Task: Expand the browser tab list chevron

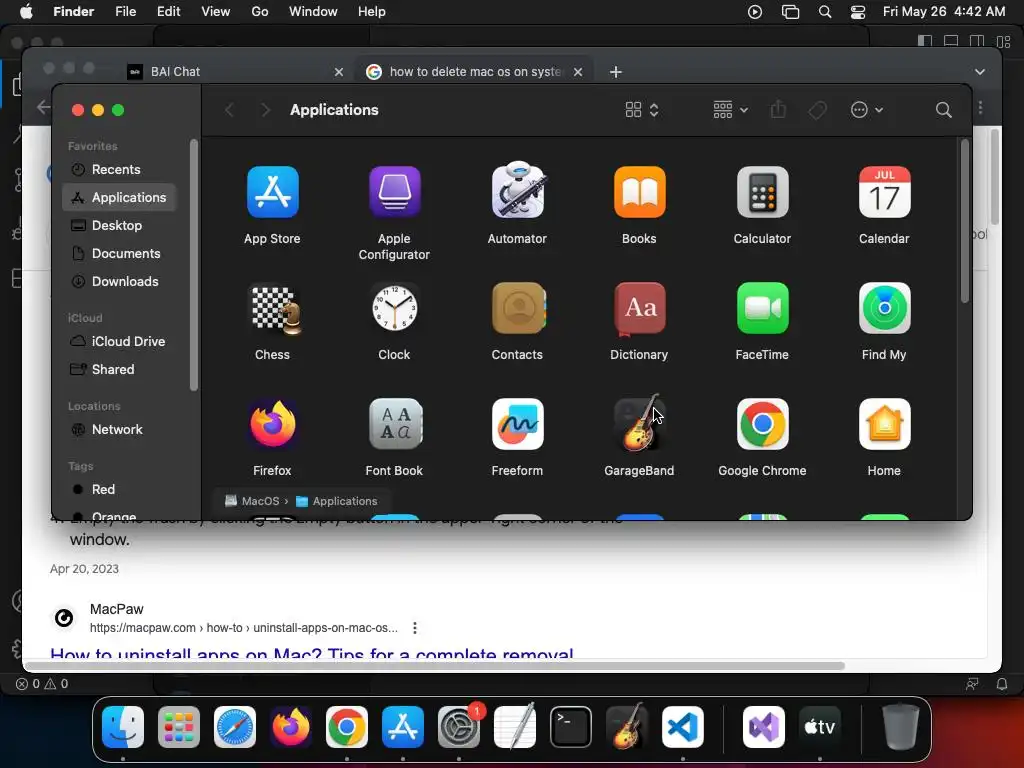Action: (x=980, y=72)
